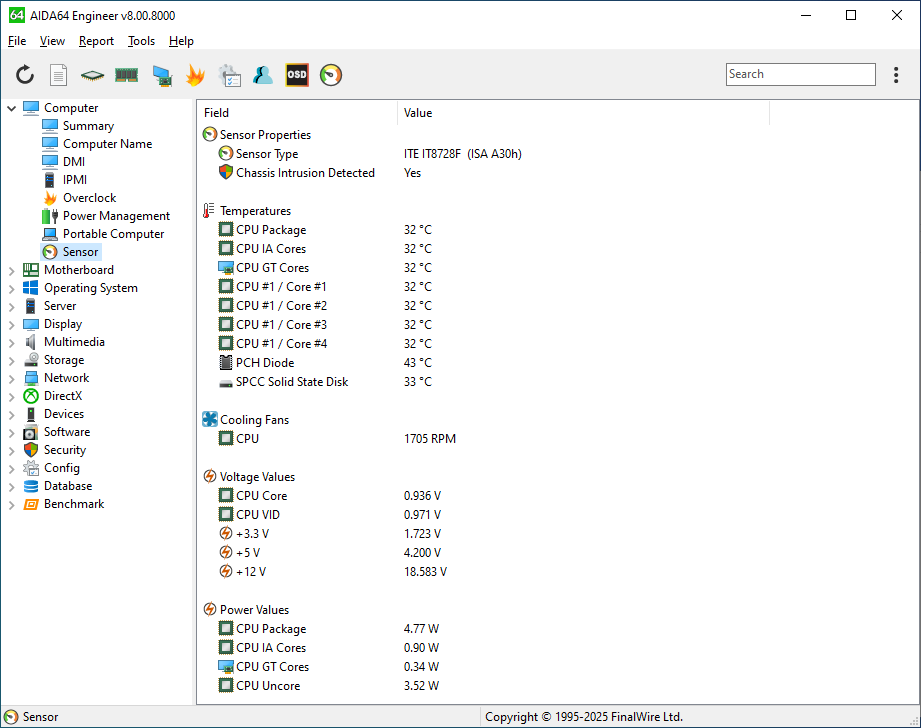921x728 pixels.
Task: Click the Benchmark icon in tree
Action: [31, 505]
